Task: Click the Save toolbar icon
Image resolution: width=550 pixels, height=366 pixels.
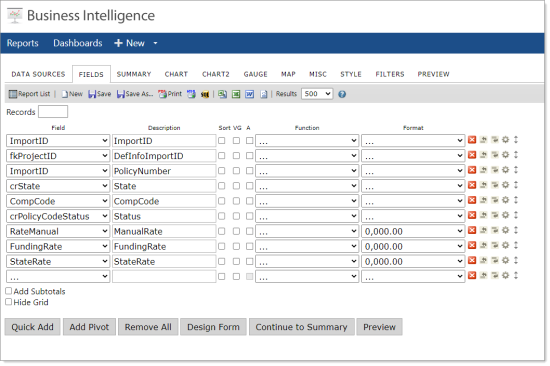Action: tap(100, 94)
